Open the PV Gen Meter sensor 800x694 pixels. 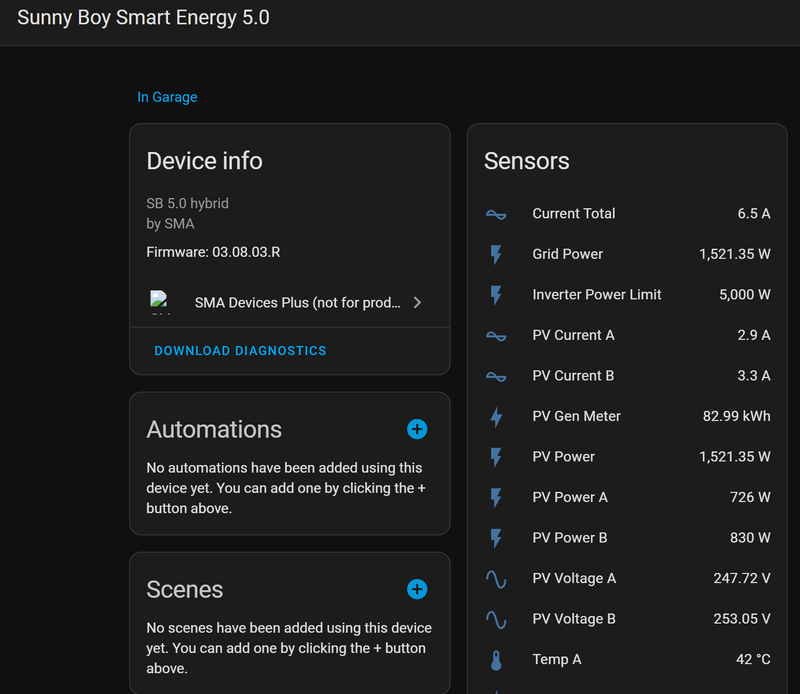(x=627, y=416)
